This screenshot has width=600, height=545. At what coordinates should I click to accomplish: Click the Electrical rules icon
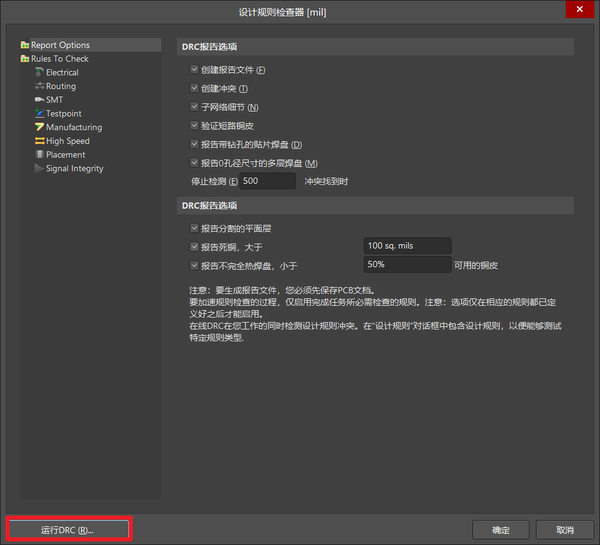coord(39,72)
